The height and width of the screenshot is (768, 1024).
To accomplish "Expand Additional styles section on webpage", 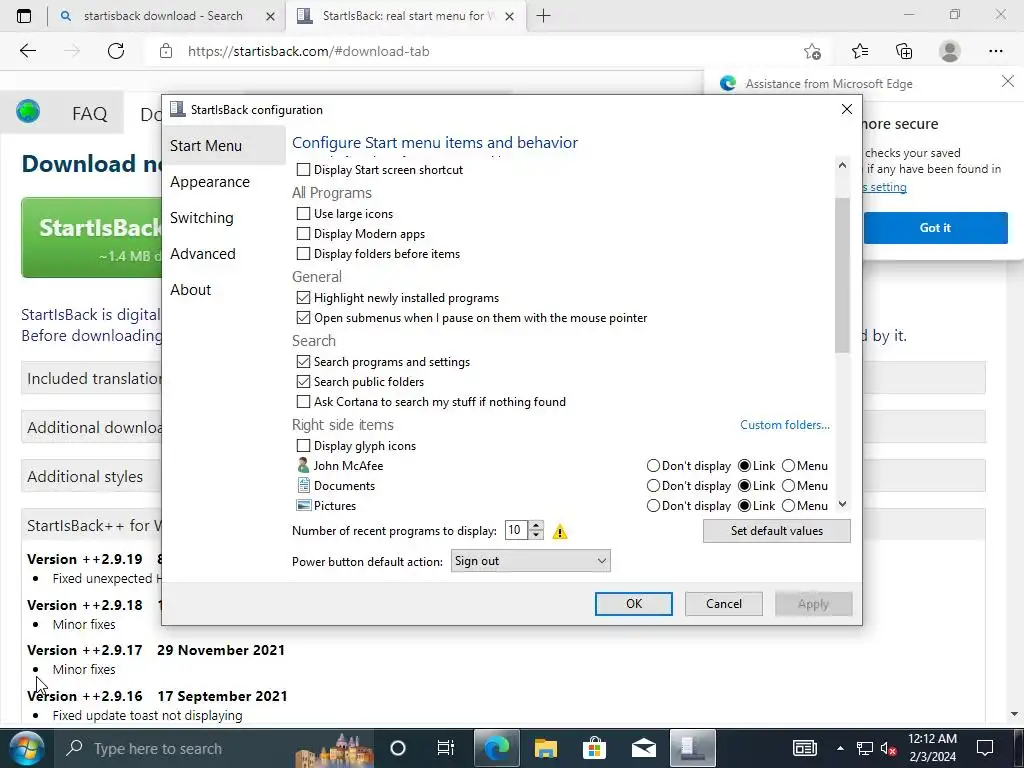I will point(91,476).
